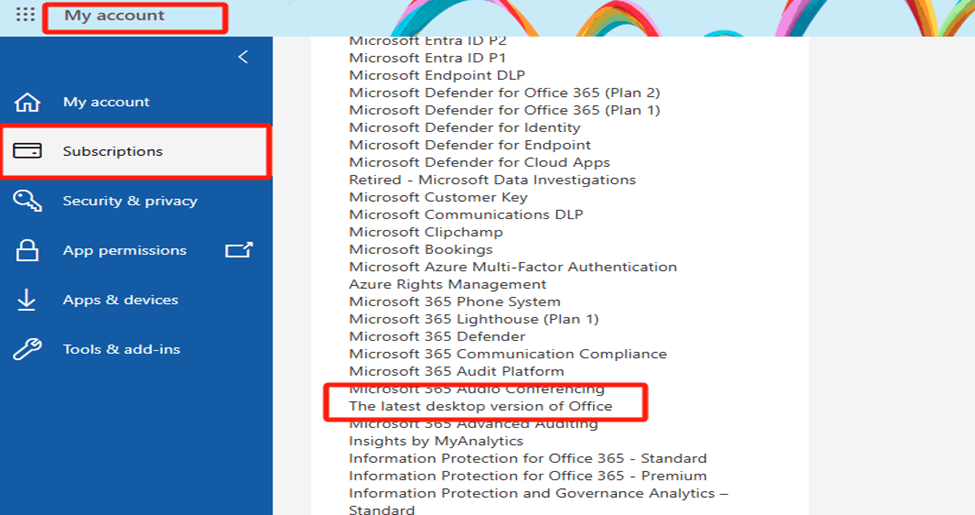Click the home icon beside My account
The height and width of the screenshot is (515, 975).
(x=27, y=102)
